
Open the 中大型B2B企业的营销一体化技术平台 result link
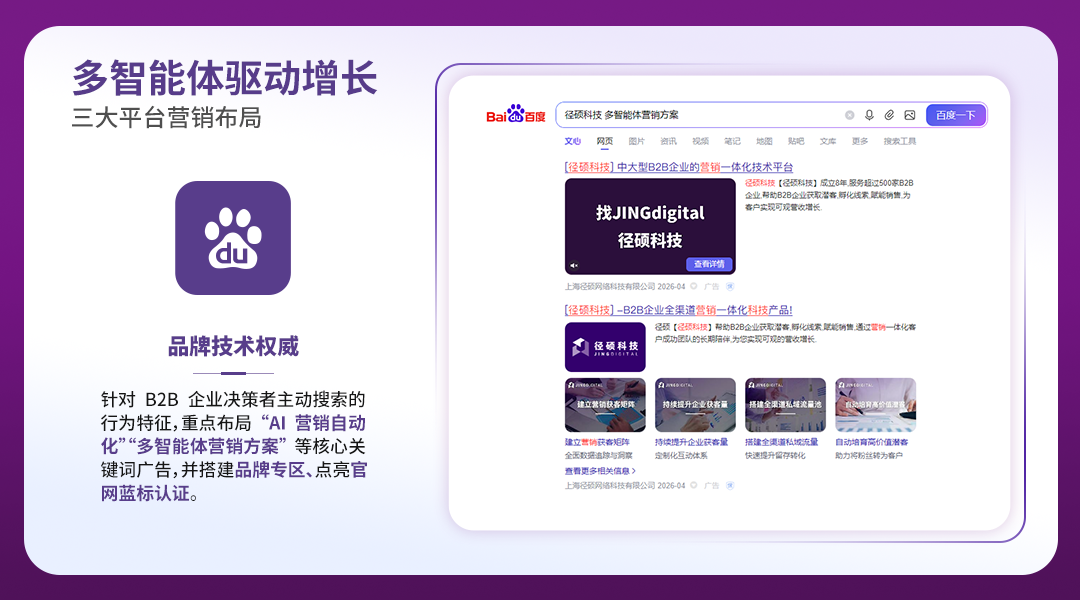678,167
